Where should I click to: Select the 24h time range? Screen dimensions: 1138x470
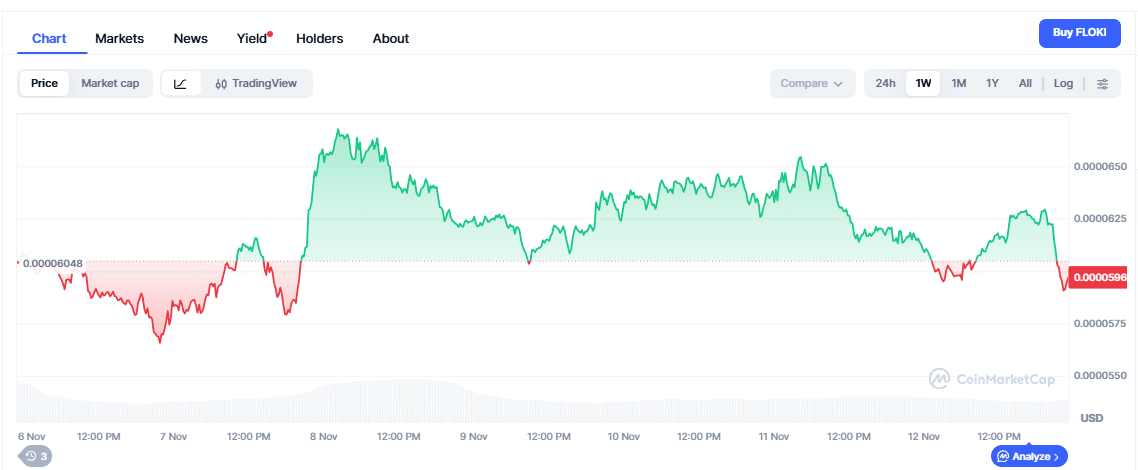(x=885, y=84)
